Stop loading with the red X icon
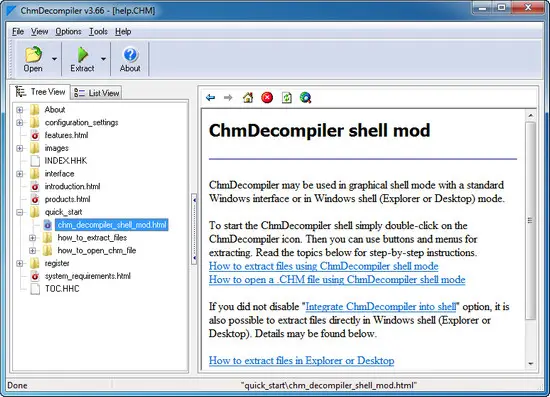Image resolution: width=550 pixels, height=397 pixels. (267, 97)
